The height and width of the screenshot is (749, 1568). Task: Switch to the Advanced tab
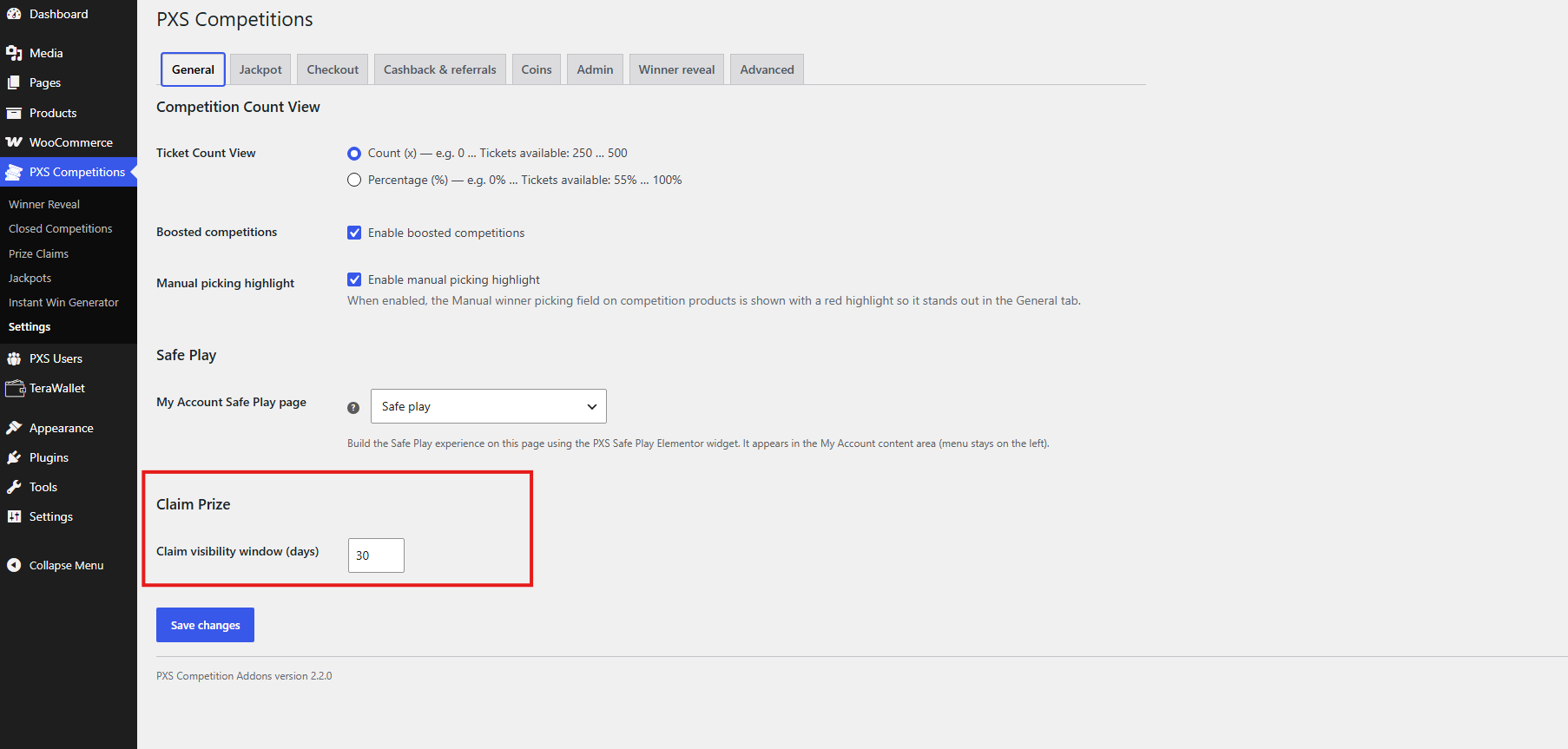click(x=767, y=69)
